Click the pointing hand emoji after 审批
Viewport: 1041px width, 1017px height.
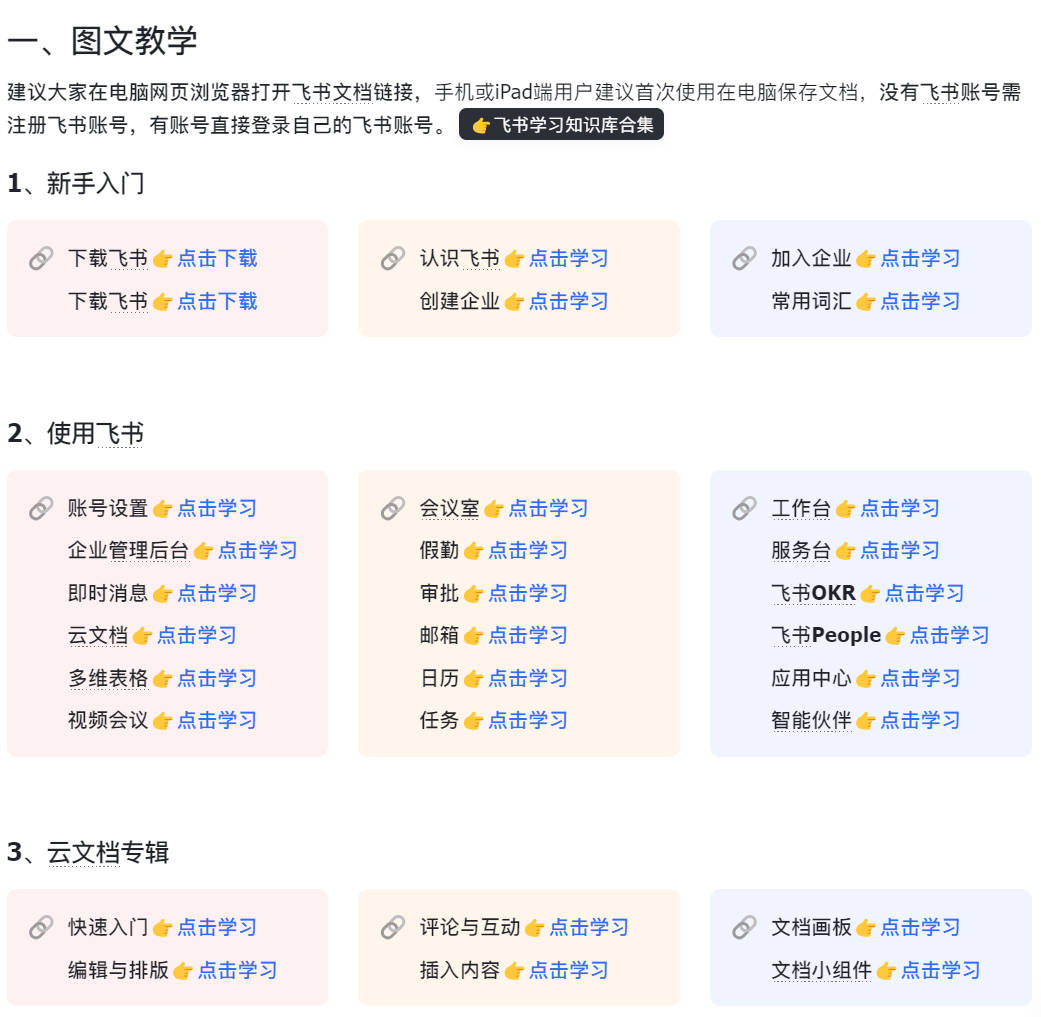coord(473,593)
